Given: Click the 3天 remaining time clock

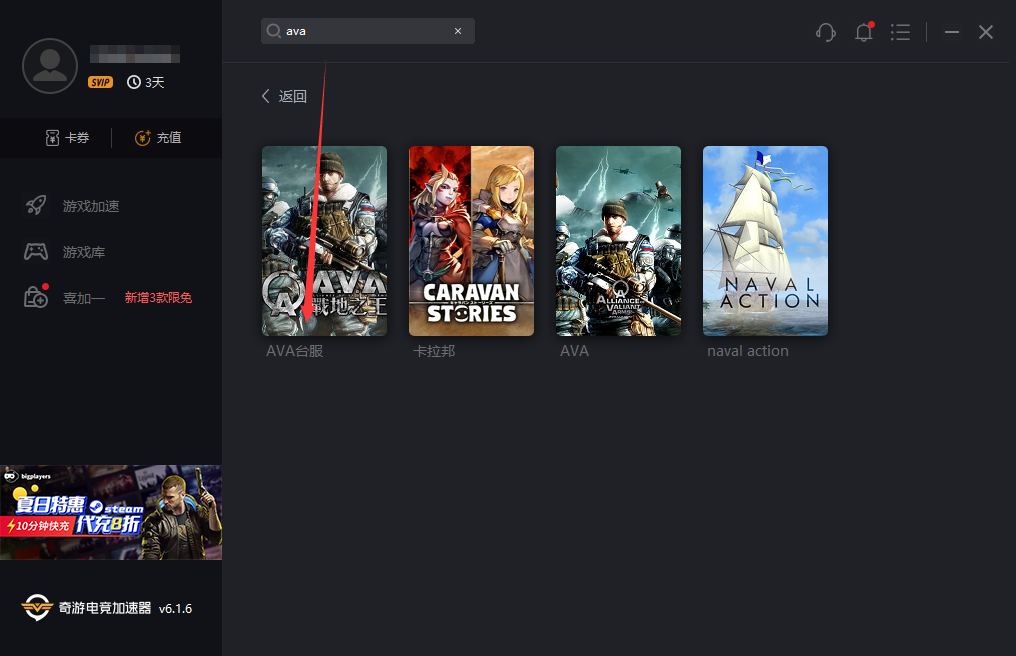Looking at the screenshot, I should tap(146, 83).
